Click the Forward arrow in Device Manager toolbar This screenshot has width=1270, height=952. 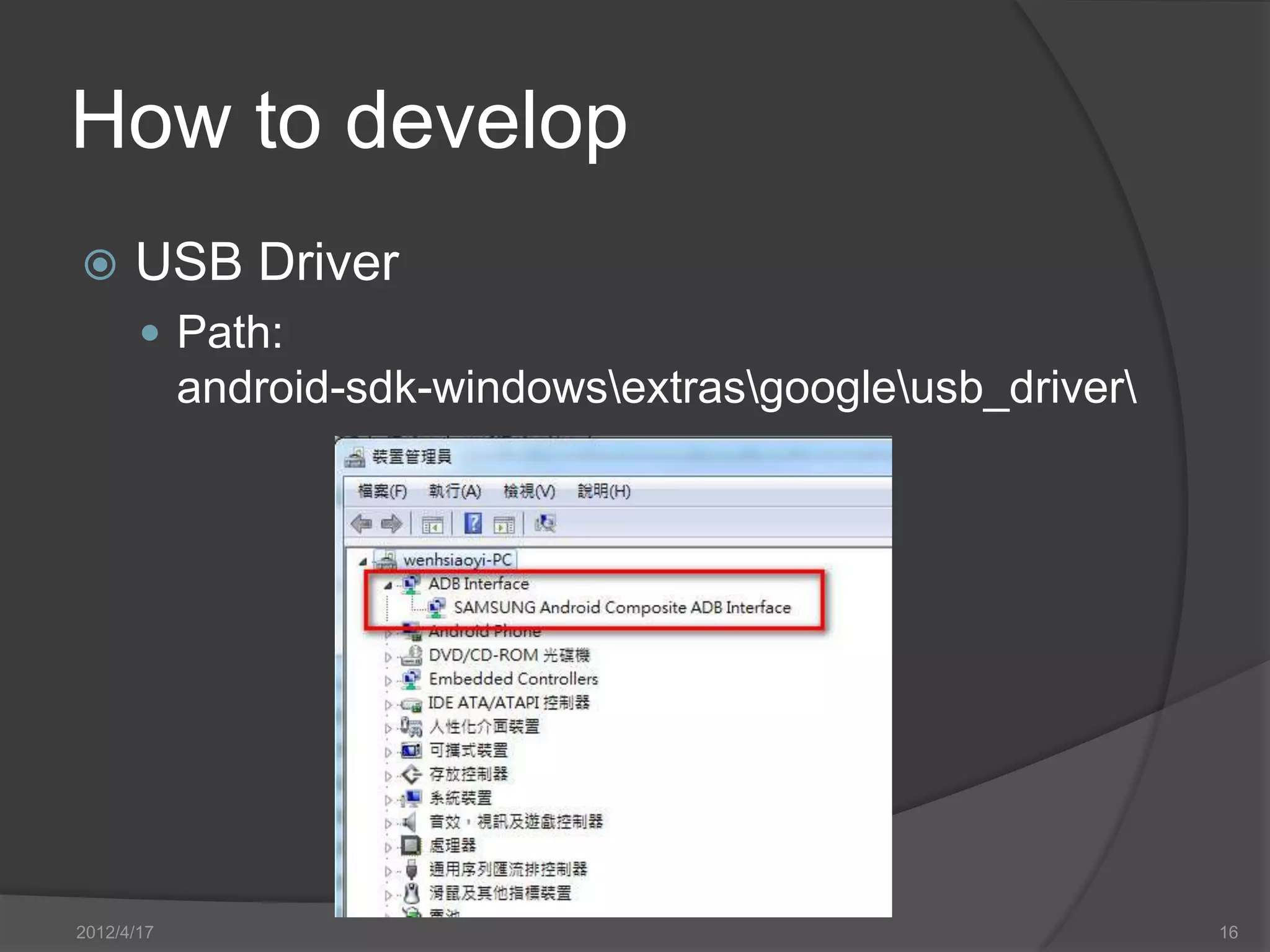(x=392, y=524)
